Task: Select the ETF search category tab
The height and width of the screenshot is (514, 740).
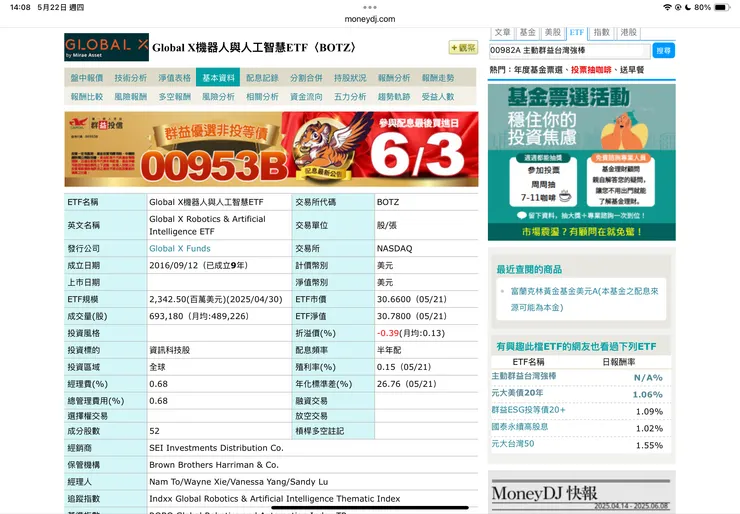Action: pos(576,33)
